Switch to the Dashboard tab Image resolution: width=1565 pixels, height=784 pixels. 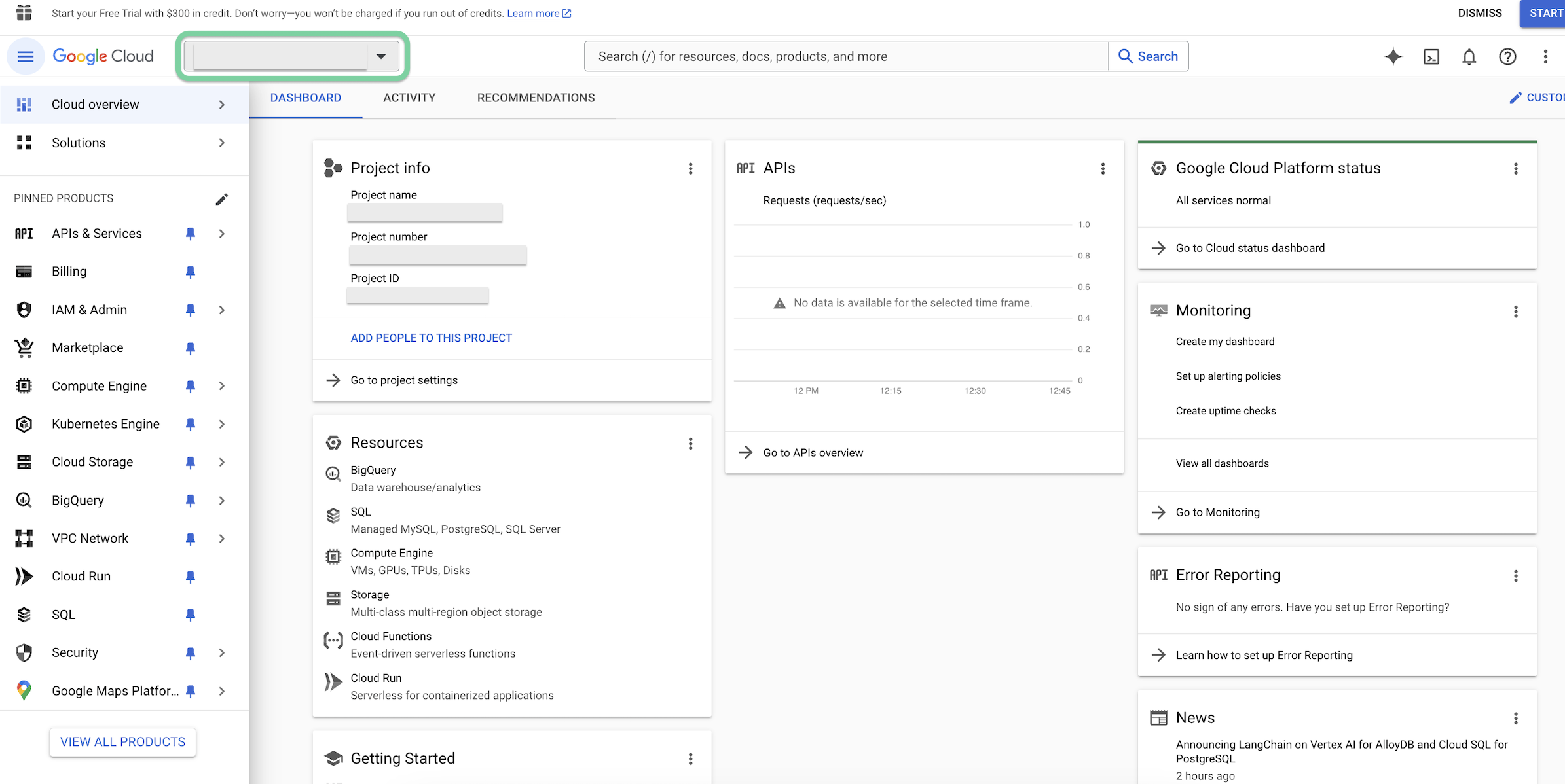(306, 98)
